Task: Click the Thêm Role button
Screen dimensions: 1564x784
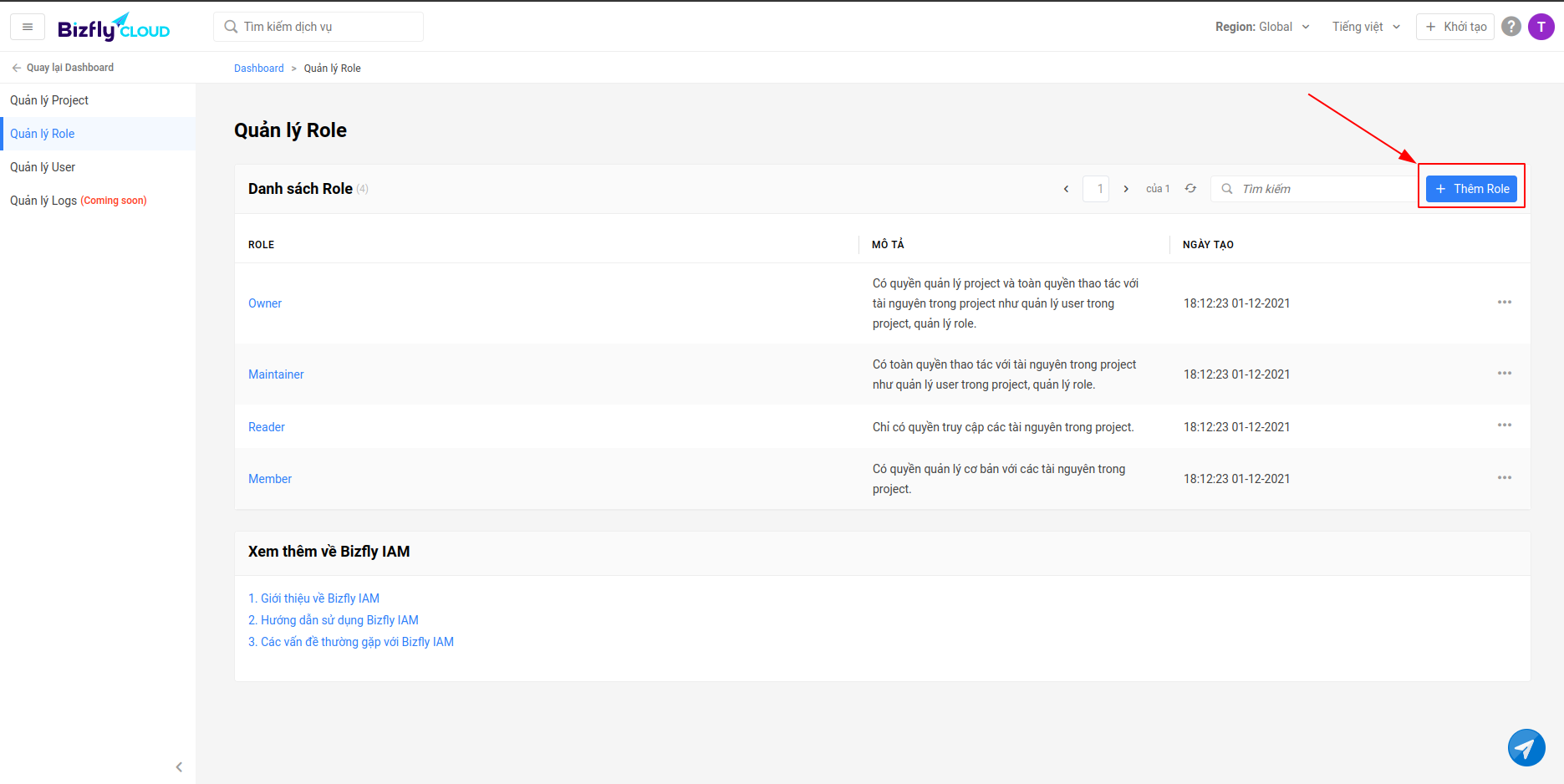Action: [x=1471, y=189]
